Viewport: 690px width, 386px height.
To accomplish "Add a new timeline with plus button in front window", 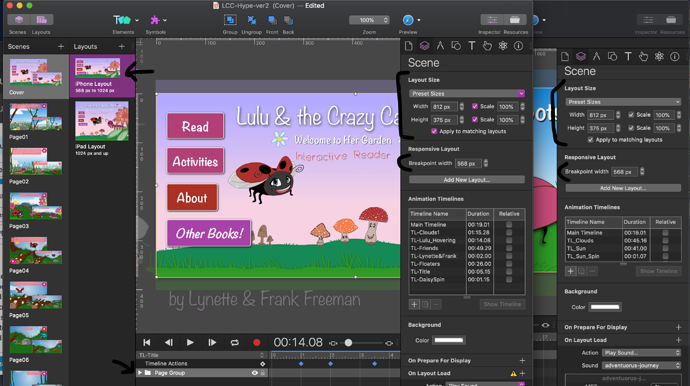I will [414, 304].
